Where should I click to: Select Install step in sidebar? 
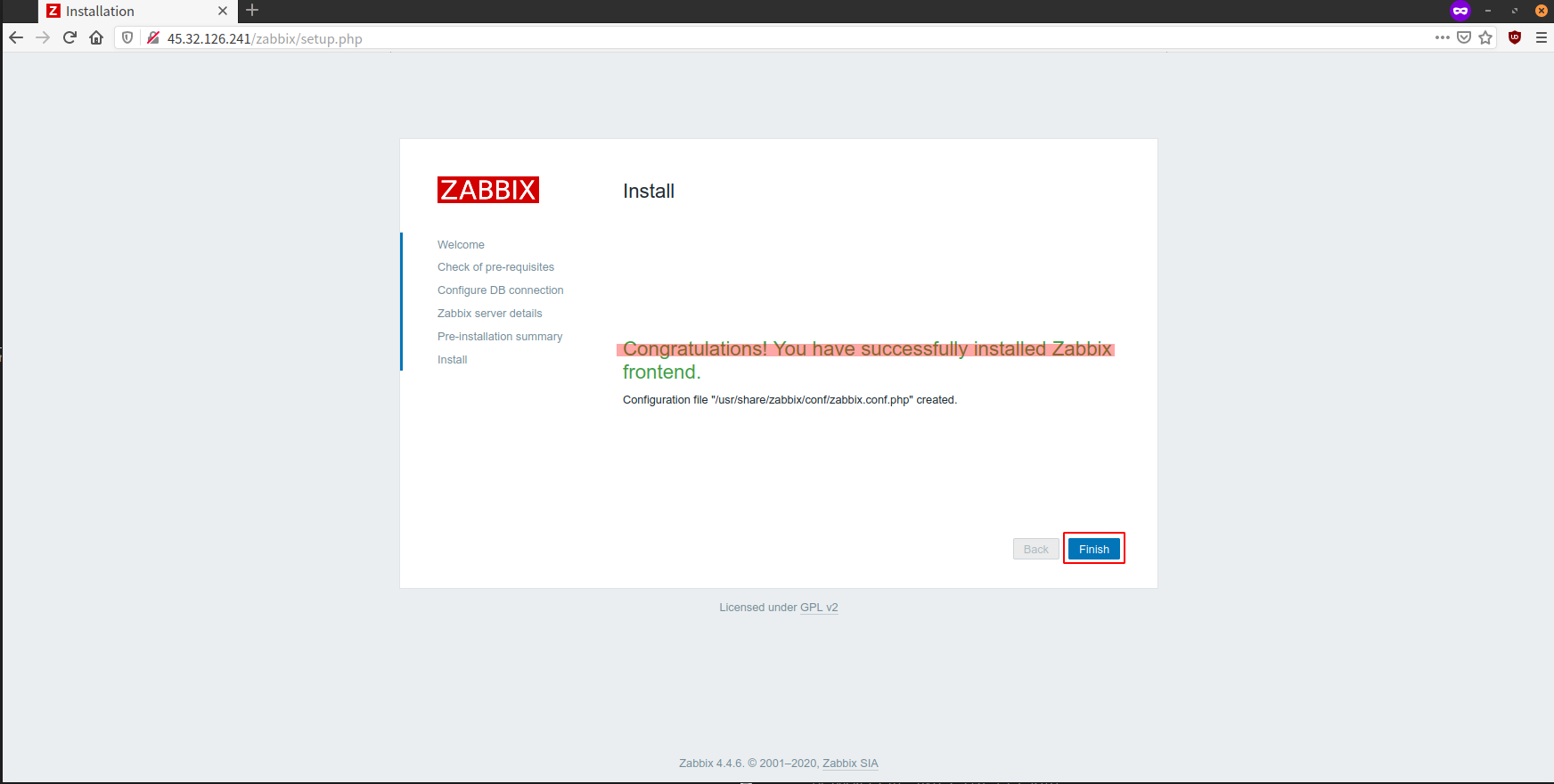pyautogui.click(x=452, y=360)
